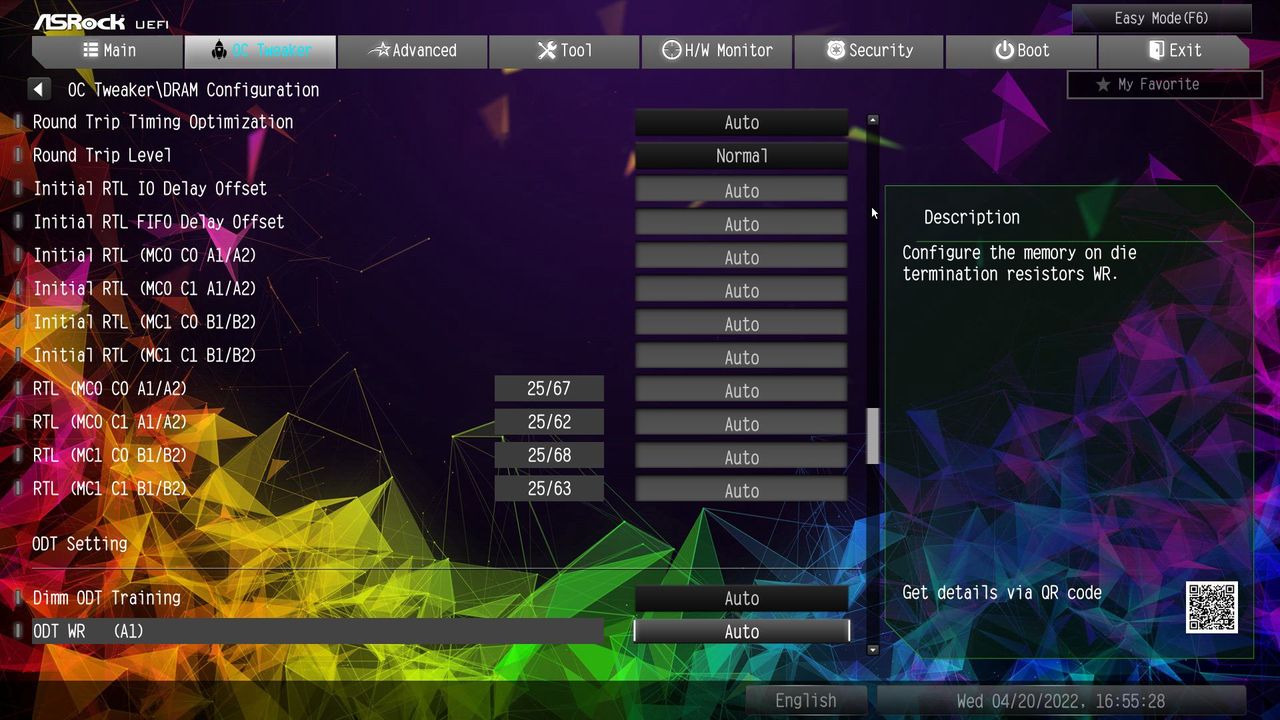Click Initial RTL FIFO Delay Offset value
Image resolution: width=1280 pixels, height=720 pixels.
point(741,223)
